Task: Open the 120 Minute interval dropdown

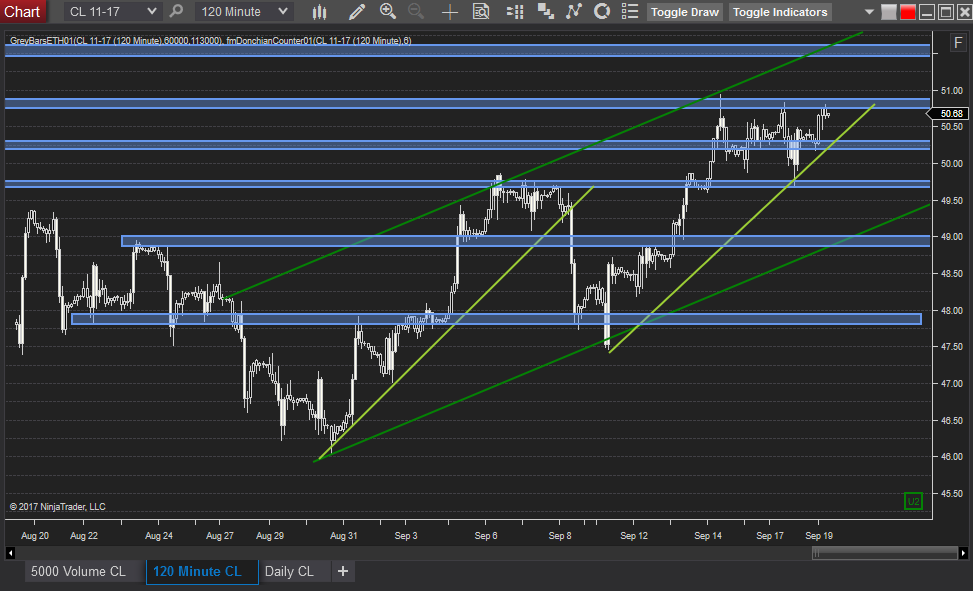Action: click(244, 11)
